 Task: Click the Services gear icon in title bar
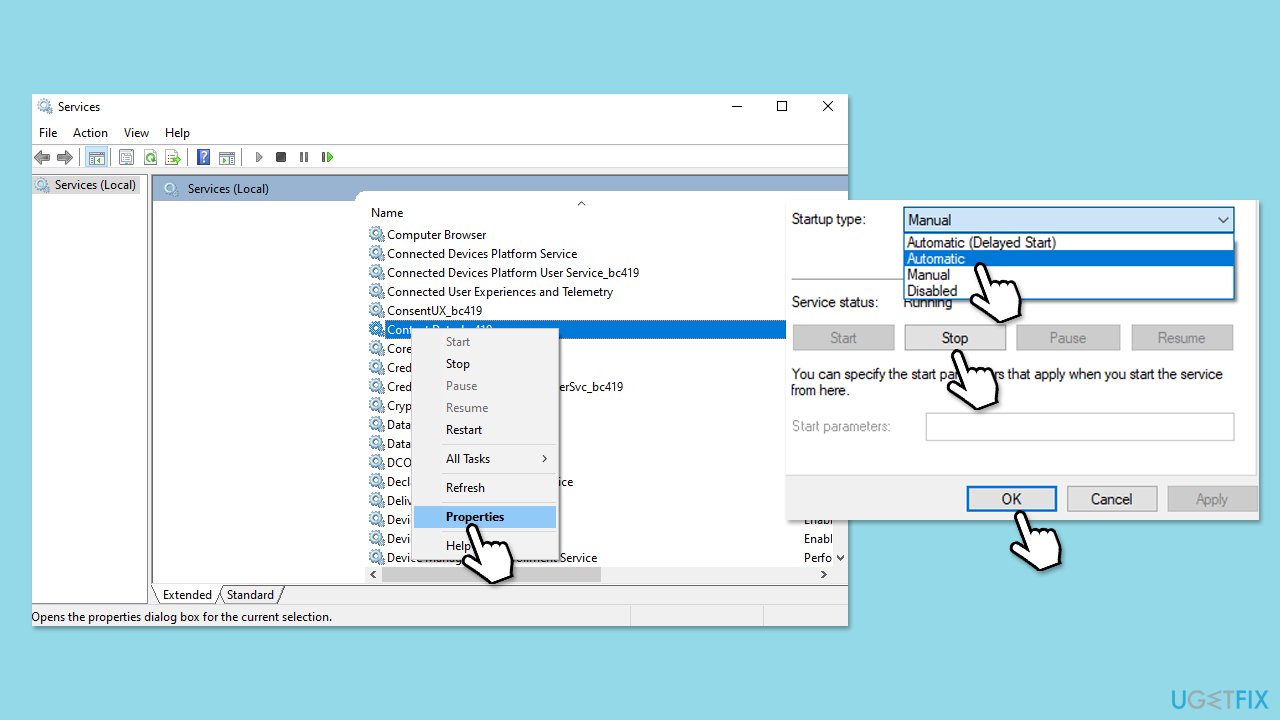click(45, 106)
